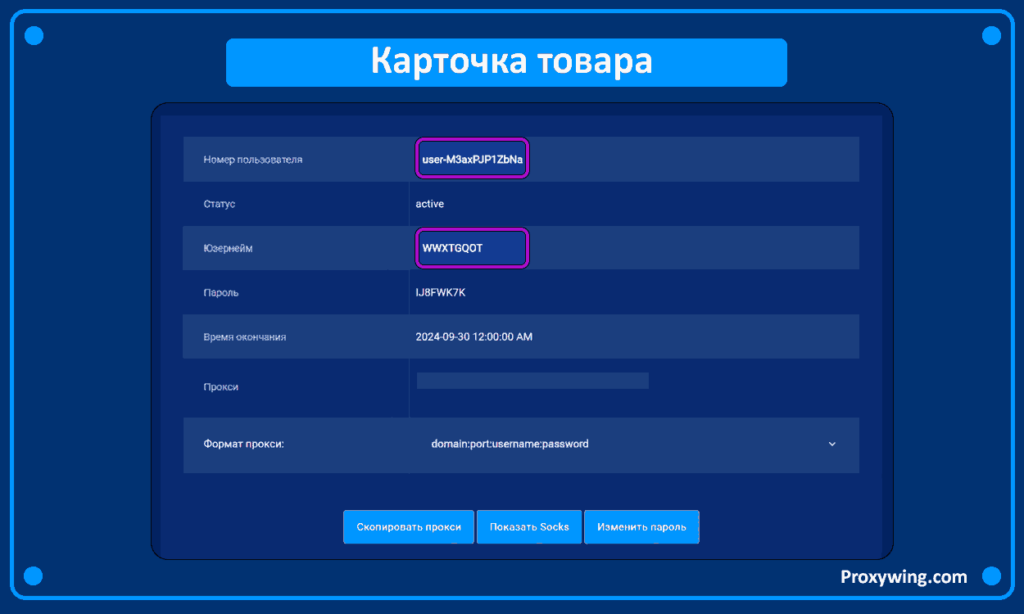Click the Время окончания label
Image resolution: width=1024 pixels, height=614 pixels.
(x=245, y=337)
